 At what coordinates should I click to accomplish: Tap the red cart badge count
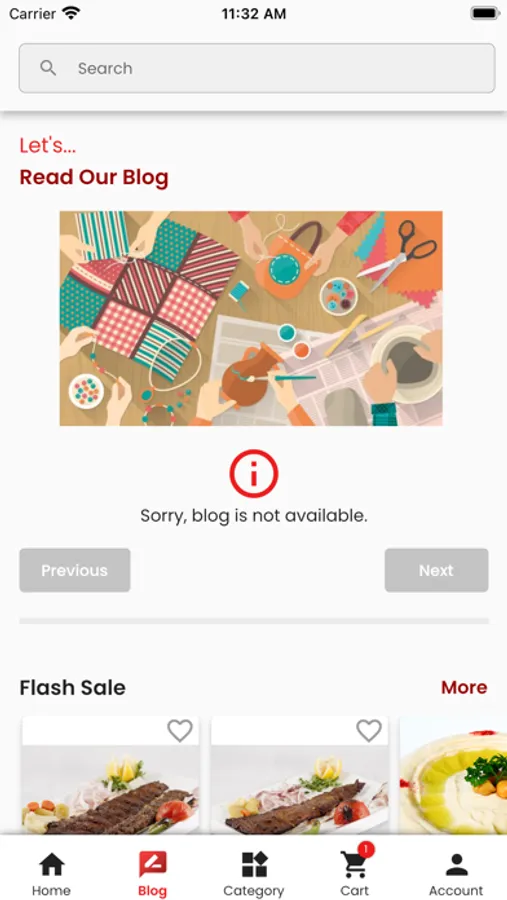click(x=366, y=849)
